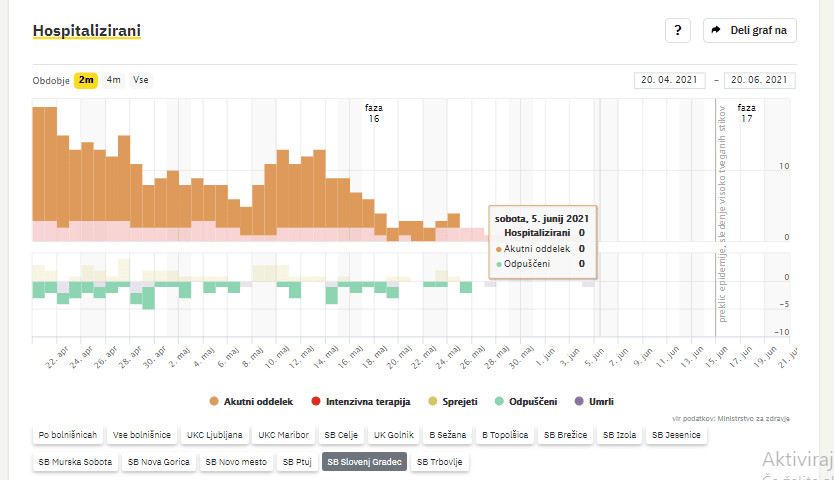Open the Hospitalizirani heading link
Image resolution: width=834 pixels, height=480 pixels.
(x=87, y=31)
